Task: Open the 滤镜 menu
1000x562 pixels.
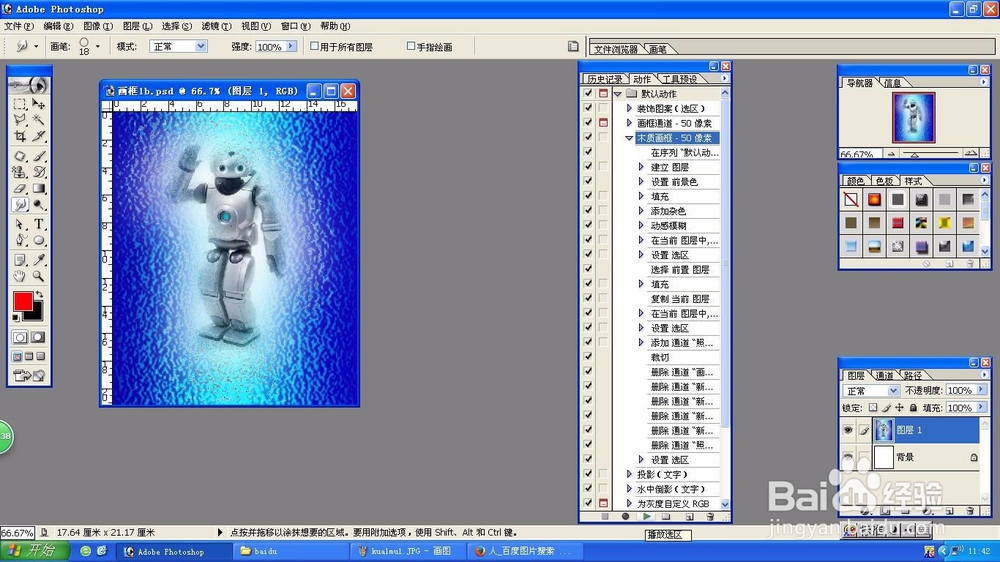Action: tap(216, 26)
